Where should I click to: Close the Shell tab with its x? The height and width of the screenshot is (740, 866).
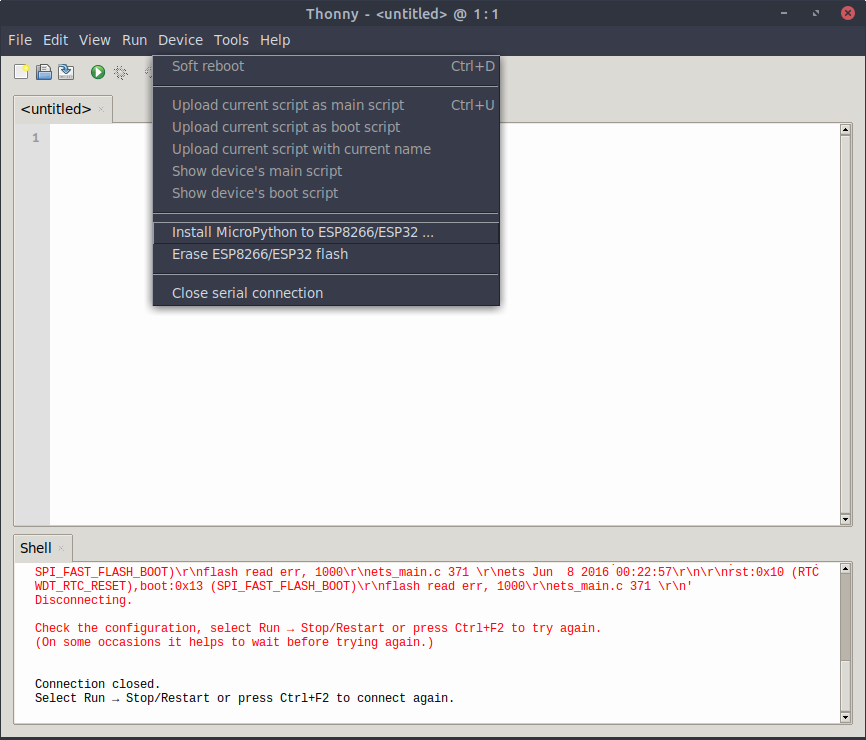coord(61,548)
